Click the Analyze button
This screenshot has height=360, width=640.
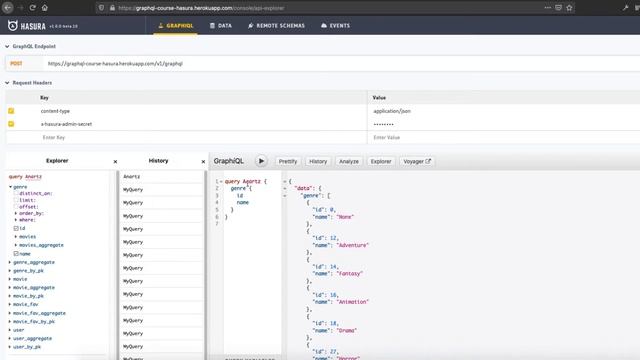click(x=349, y=162)
